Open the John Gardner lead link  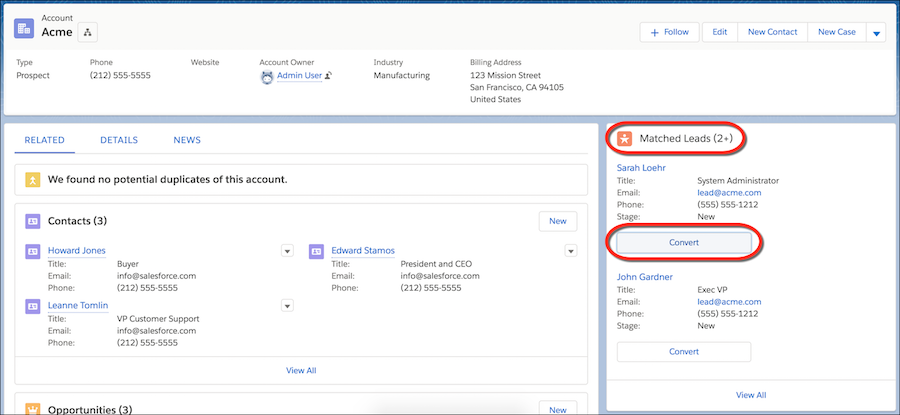(645, 277)
